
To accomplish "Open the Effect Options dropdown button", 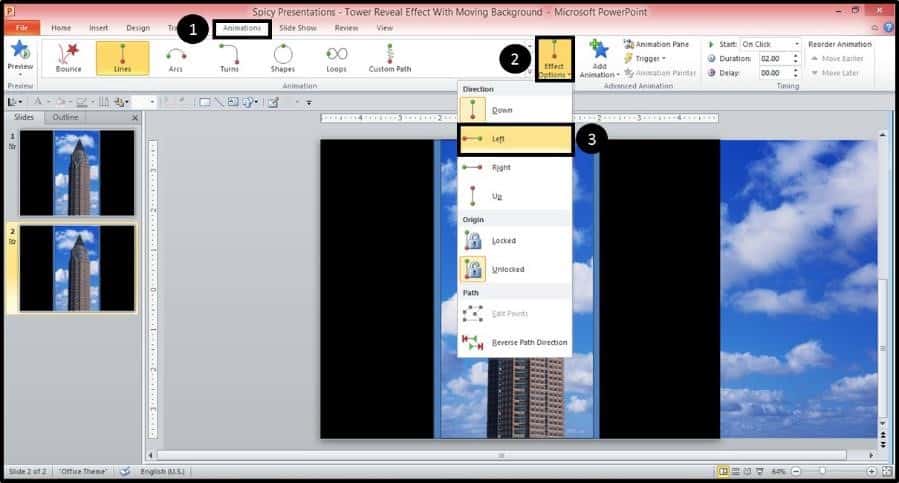I will click(x=554, y=59).
